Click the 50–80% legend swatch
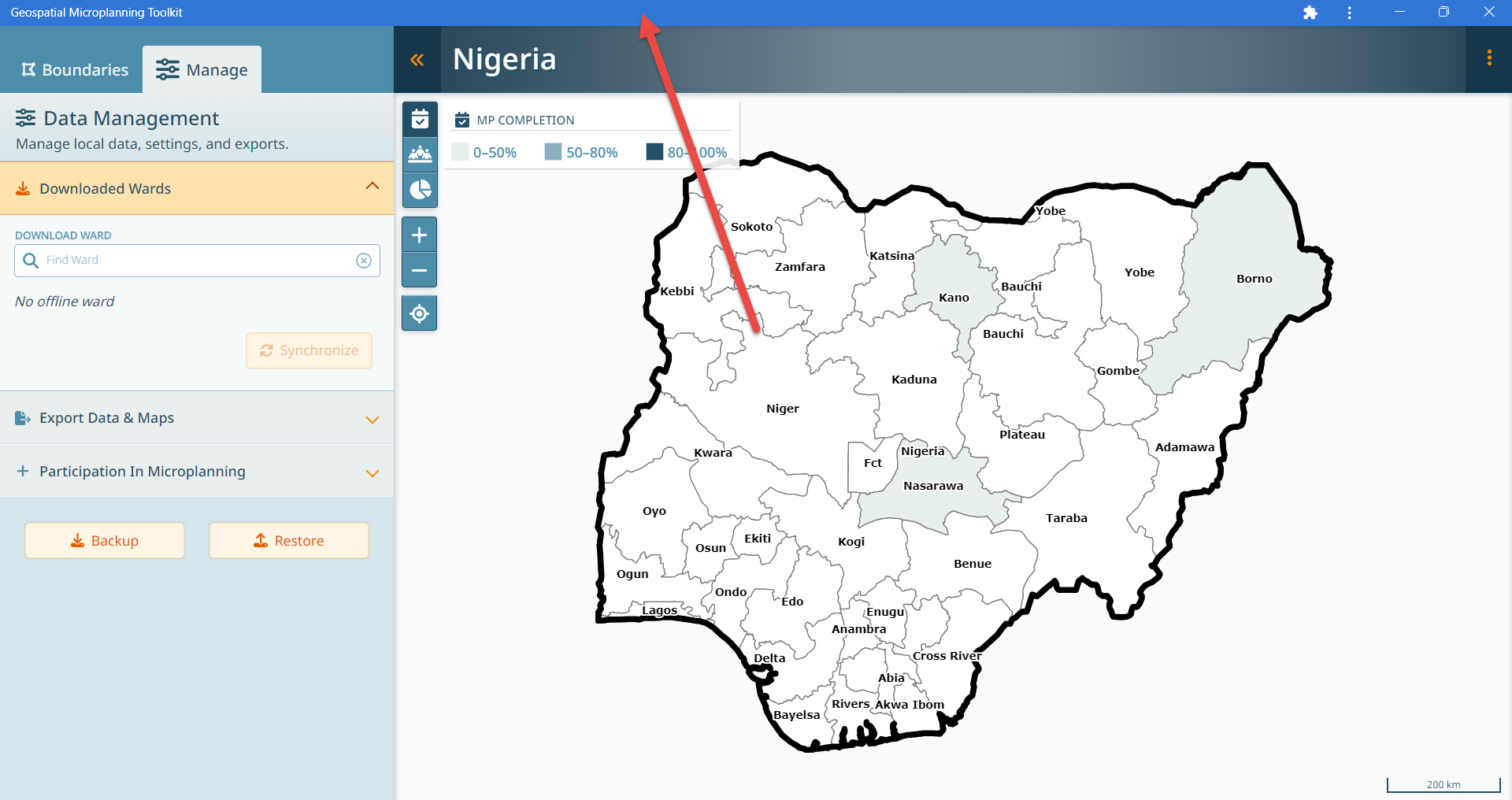 [x=553, y=152]
